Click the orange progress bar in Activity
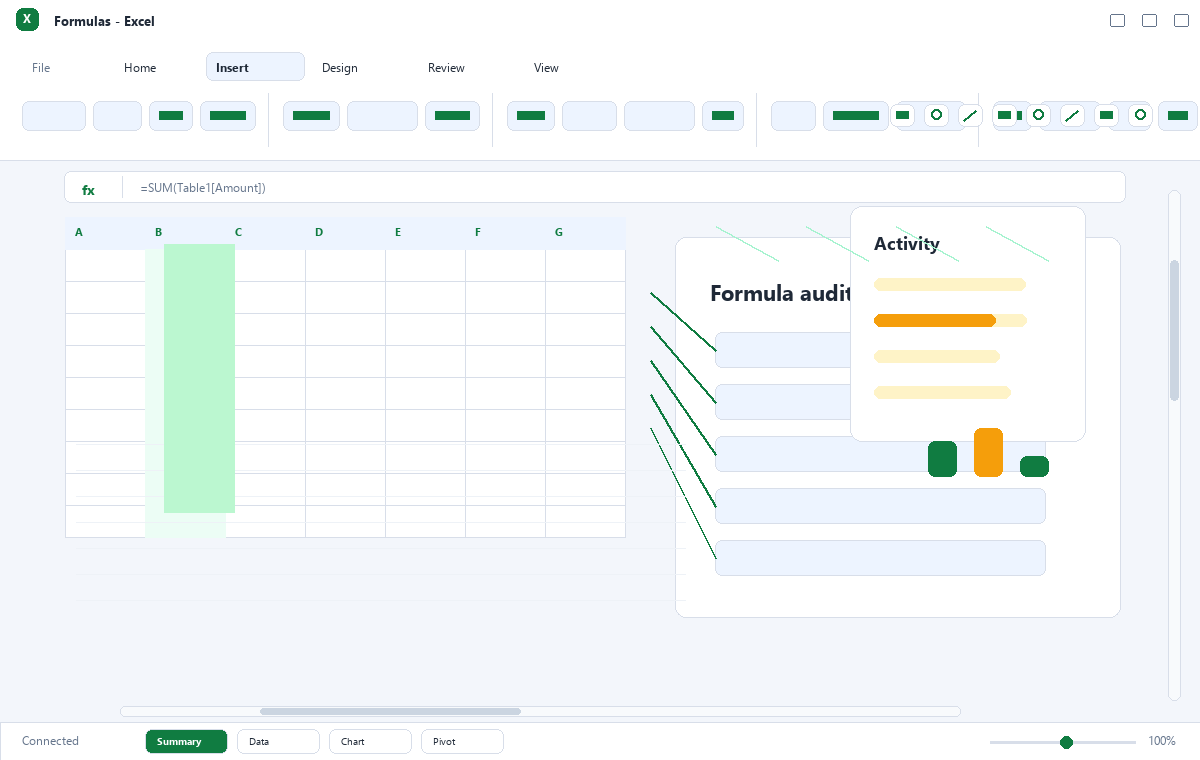Image resolution: width=1200 pixels, height=760 pixels. click(935, 320)
